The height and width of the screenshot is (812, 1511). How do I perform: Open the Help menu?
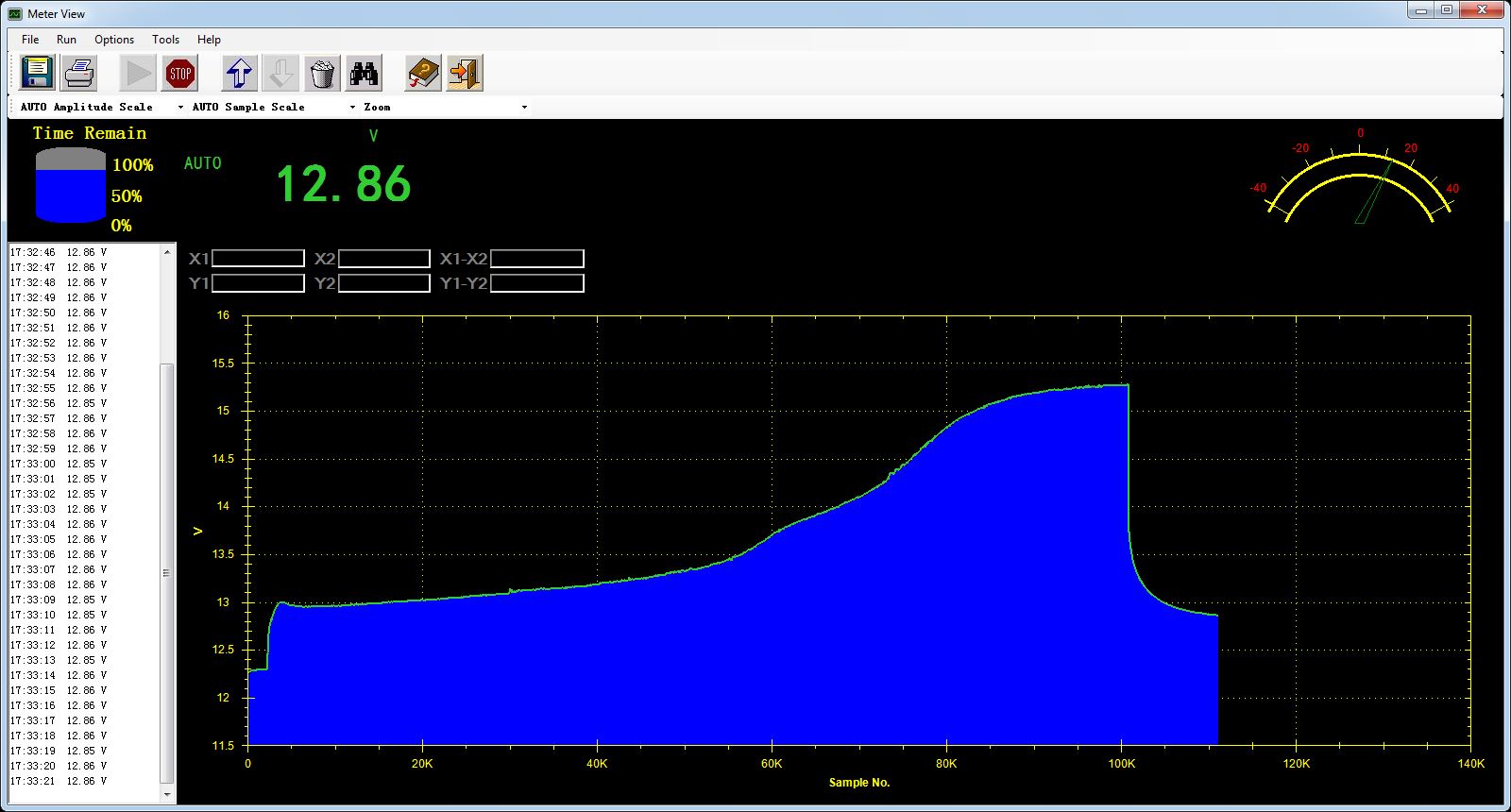pos(209,40)
